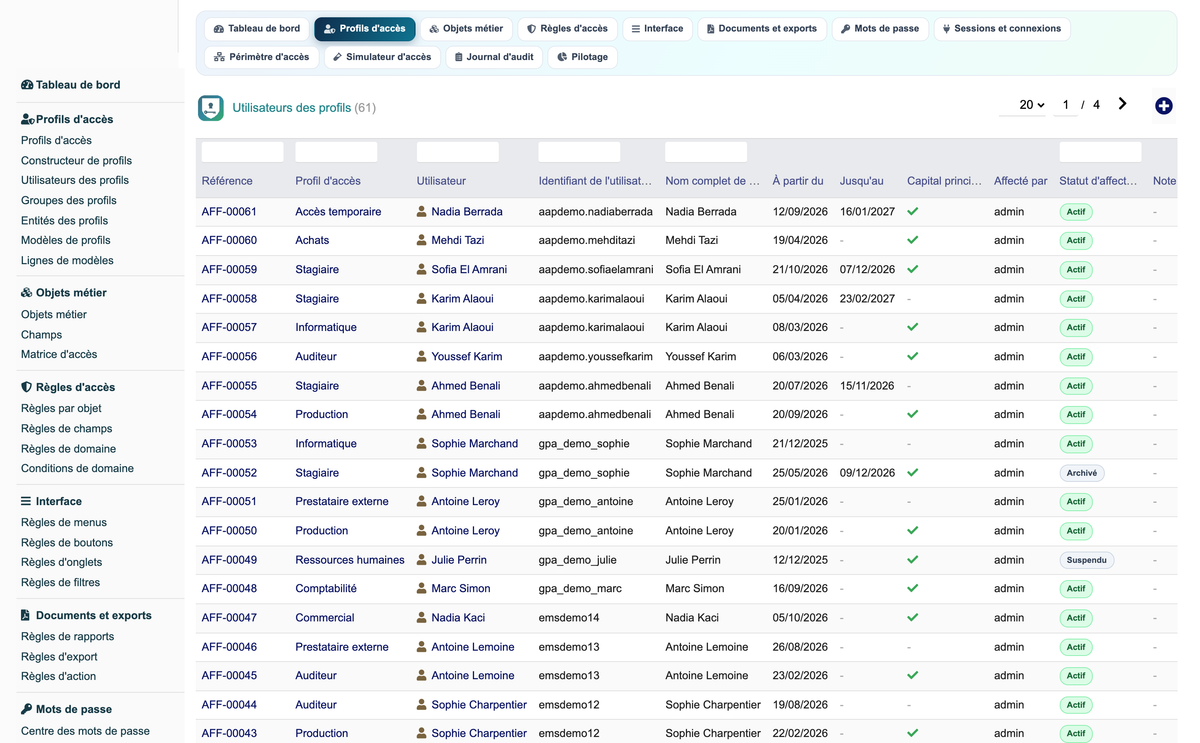Open Règles de boutons sidebar link
This screenshot has width=1200, height=743.
pyautogui.click(x=67, y=542)
